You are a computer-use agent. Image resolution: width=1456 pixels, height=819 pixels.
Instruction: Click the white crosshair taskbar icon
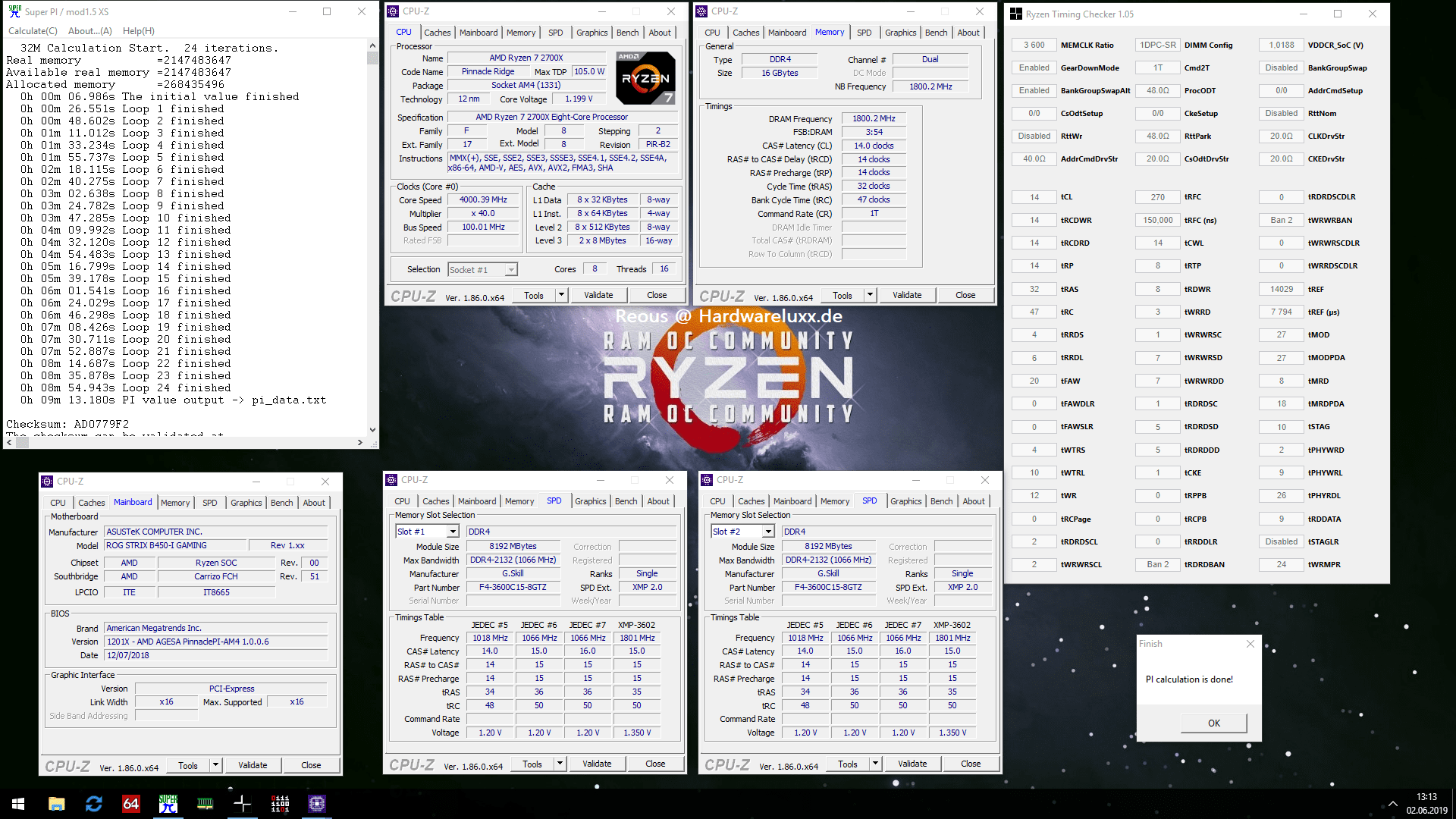point(243,804)
